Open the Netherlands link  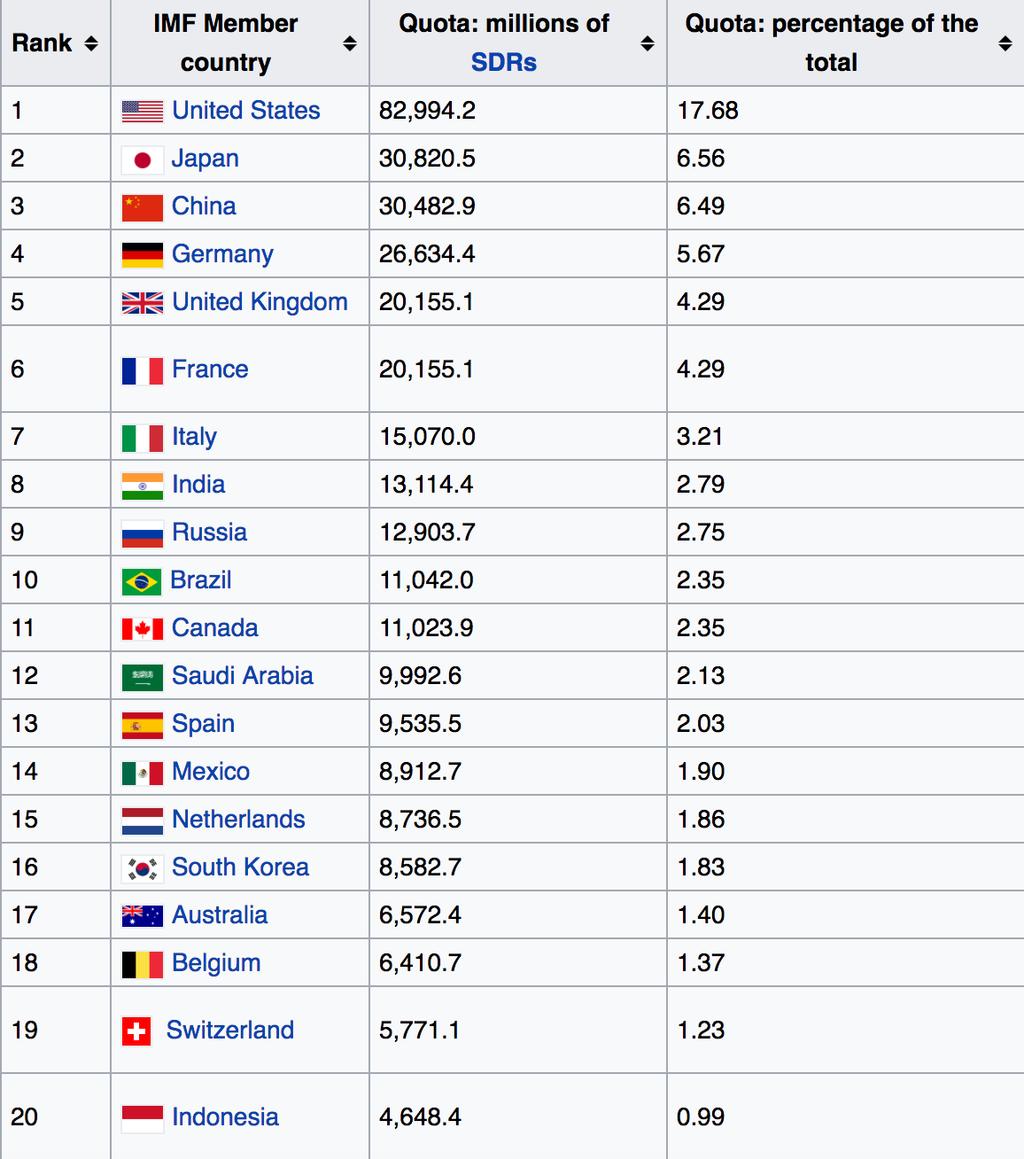(x=238, y=819)
